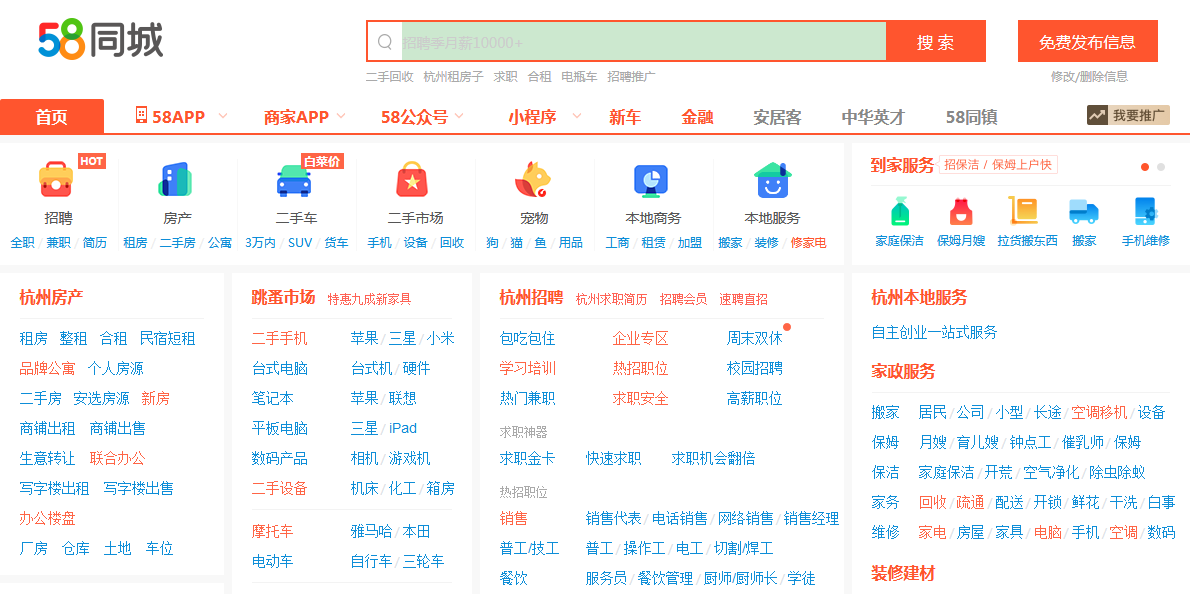Open 品牌公寓 under 杭州房产
The image size is (1190, 594).
coord(47,369)
